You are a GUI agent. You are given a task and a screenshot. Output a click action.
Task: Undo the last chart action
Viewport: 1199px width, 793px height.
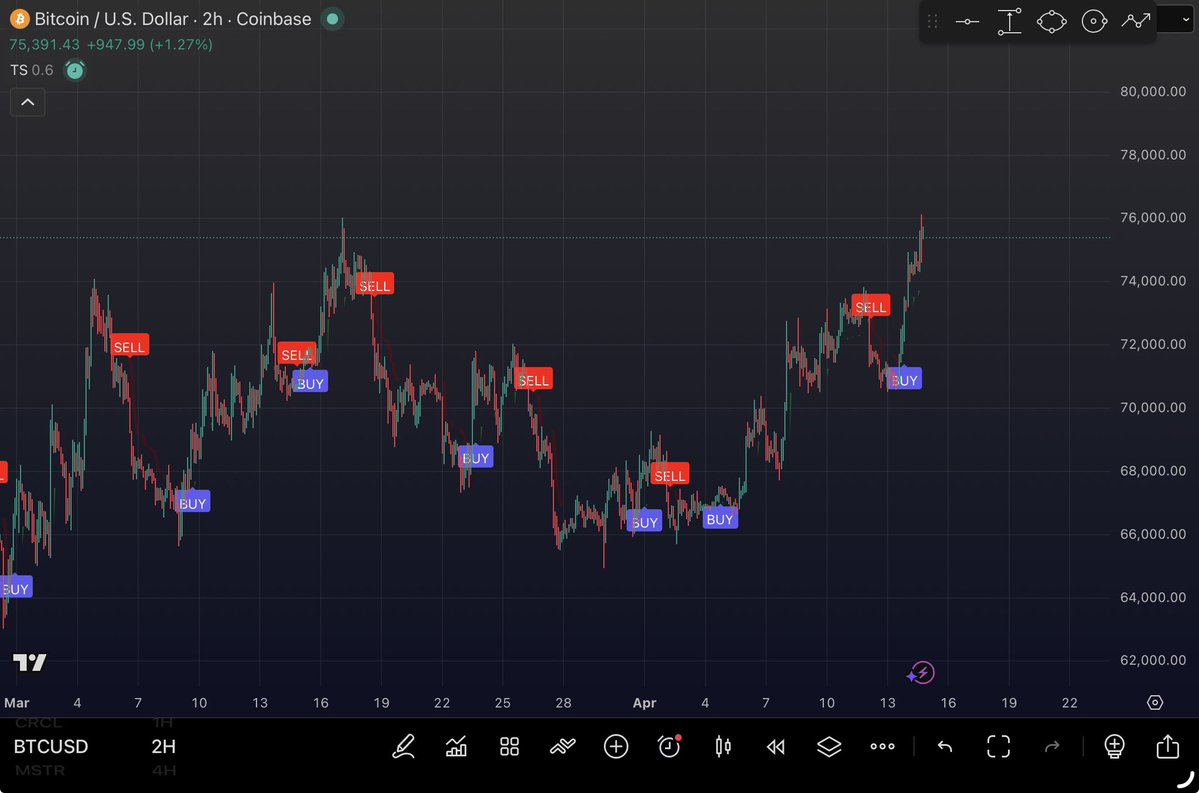click(945, 746)
